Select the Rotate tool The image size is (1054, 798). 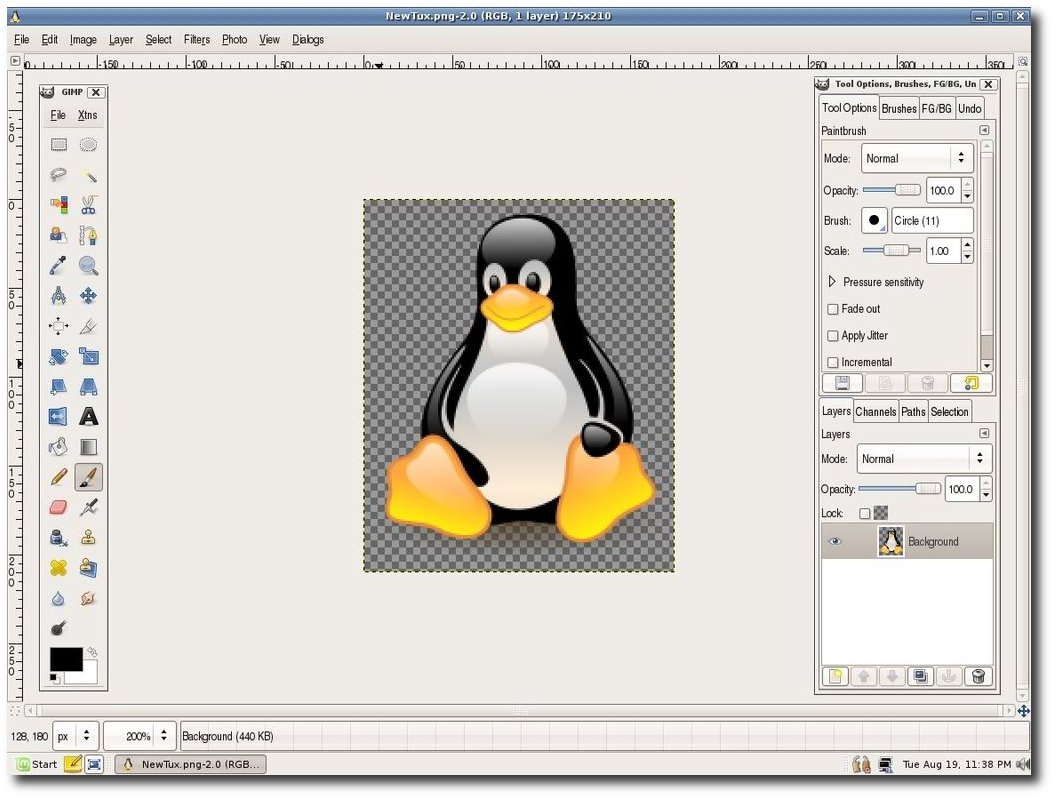[x=58, y=356]
